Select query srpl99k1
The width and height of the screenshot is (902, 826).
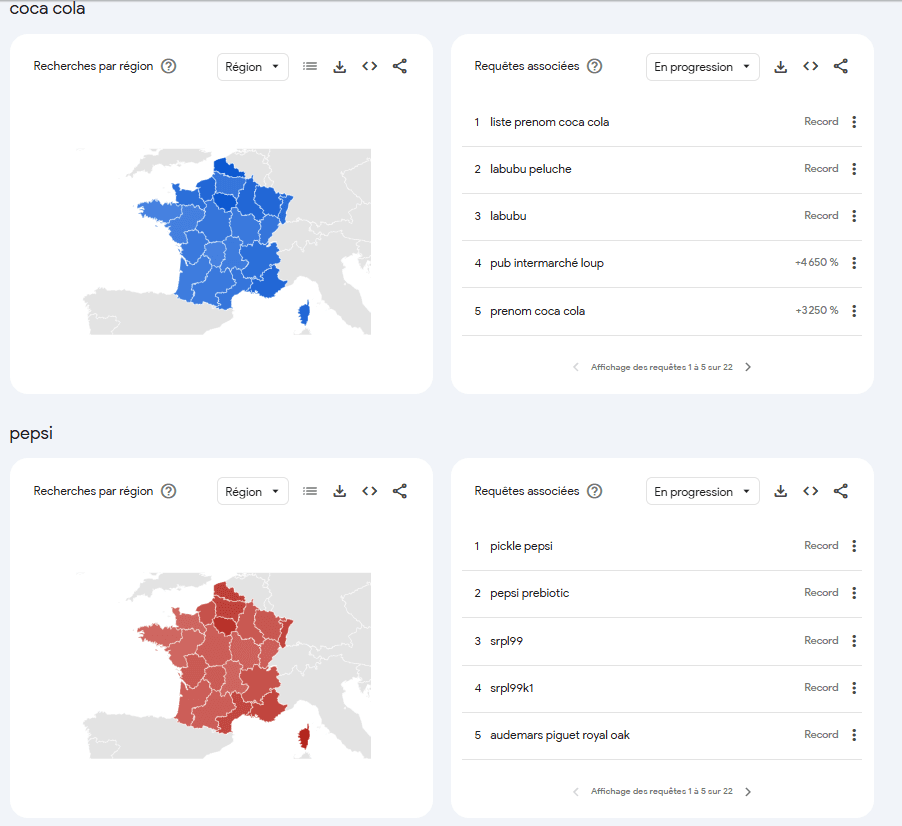tap(511, 688)
